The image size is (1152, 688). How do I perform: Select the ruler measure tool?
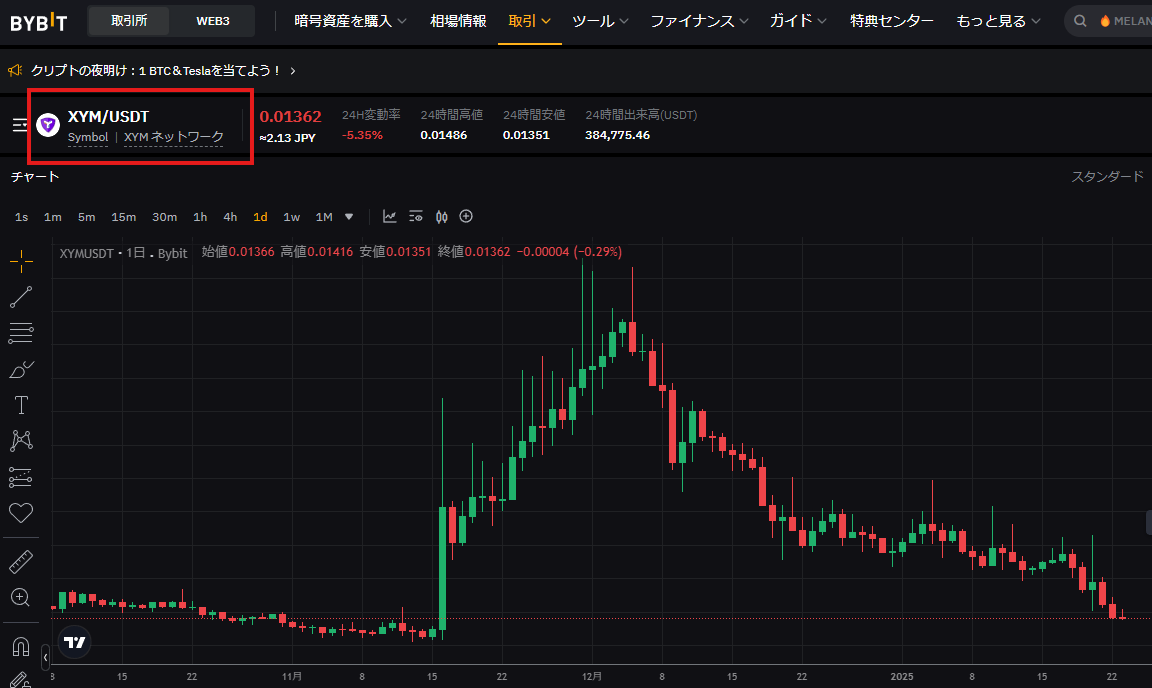21,562
